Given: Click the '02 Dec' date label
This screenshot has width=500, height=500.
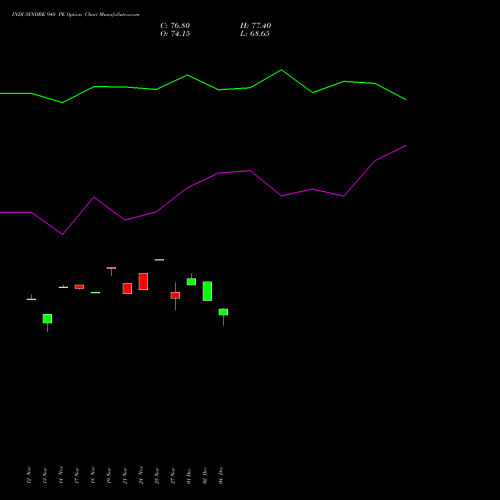Looking at the screenshot, I should 205,475.
